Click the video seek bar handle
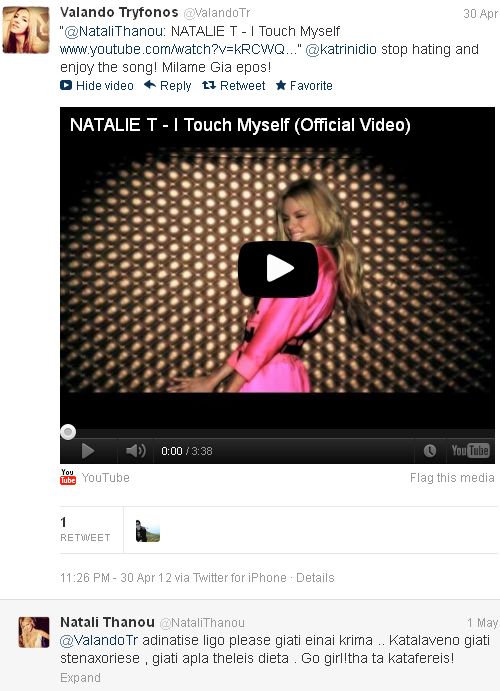The width and height of the screenshot is (500, 691). click(x=68, y=432)
